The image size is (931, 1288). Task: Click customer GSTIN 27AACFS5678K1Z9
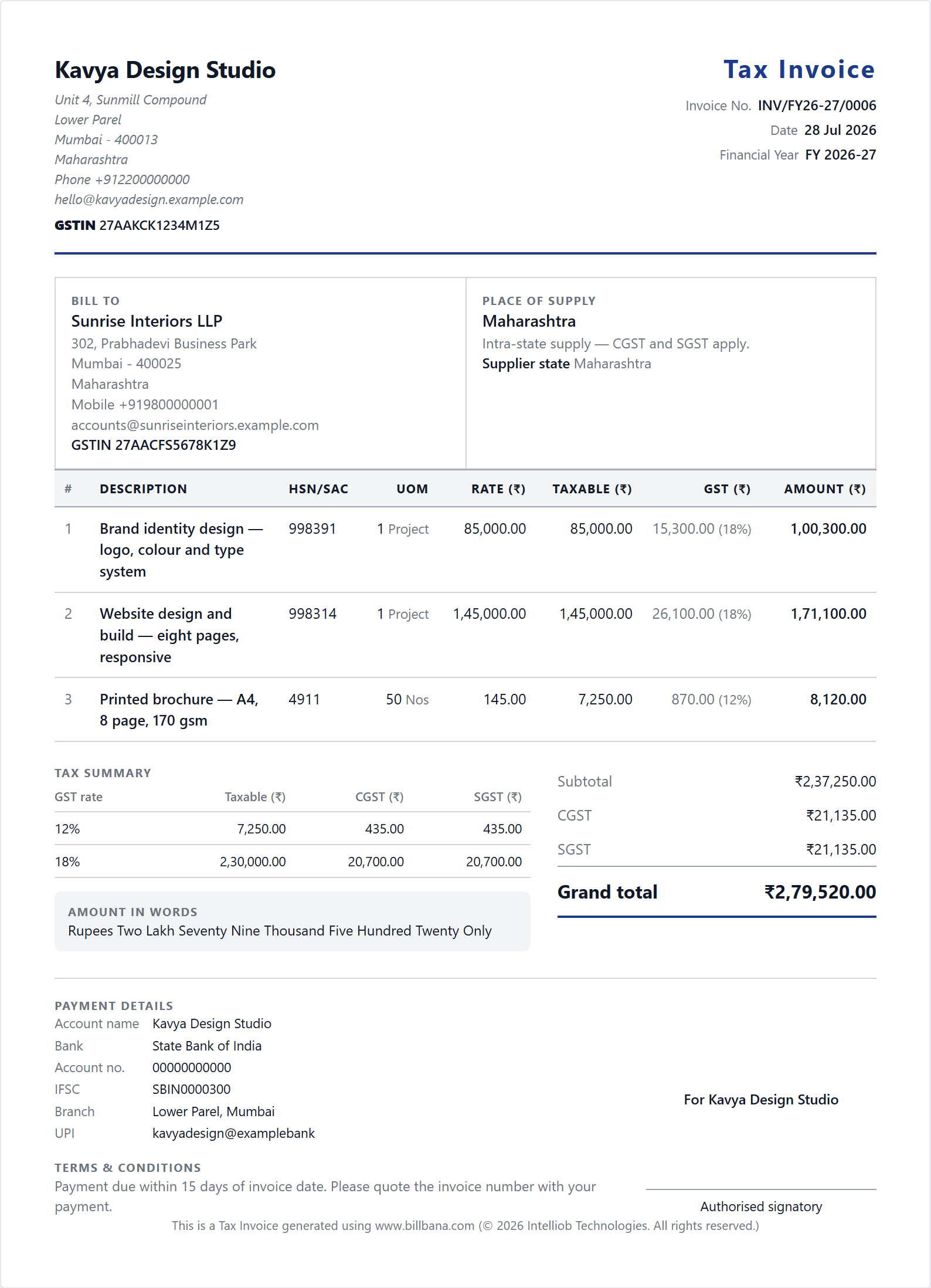[x=154, y=445]
